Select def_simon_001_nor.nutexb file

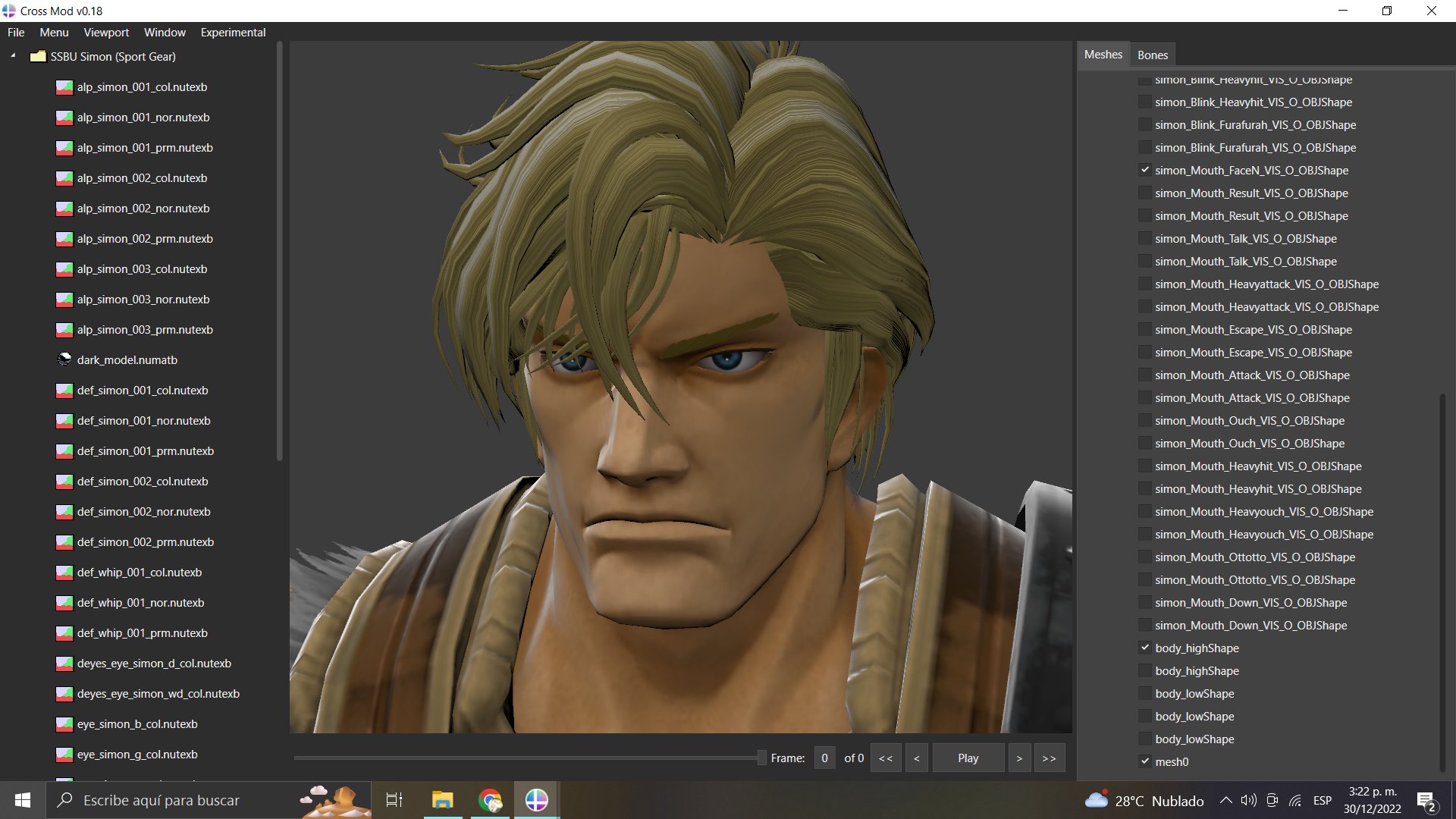coord(144,421)
